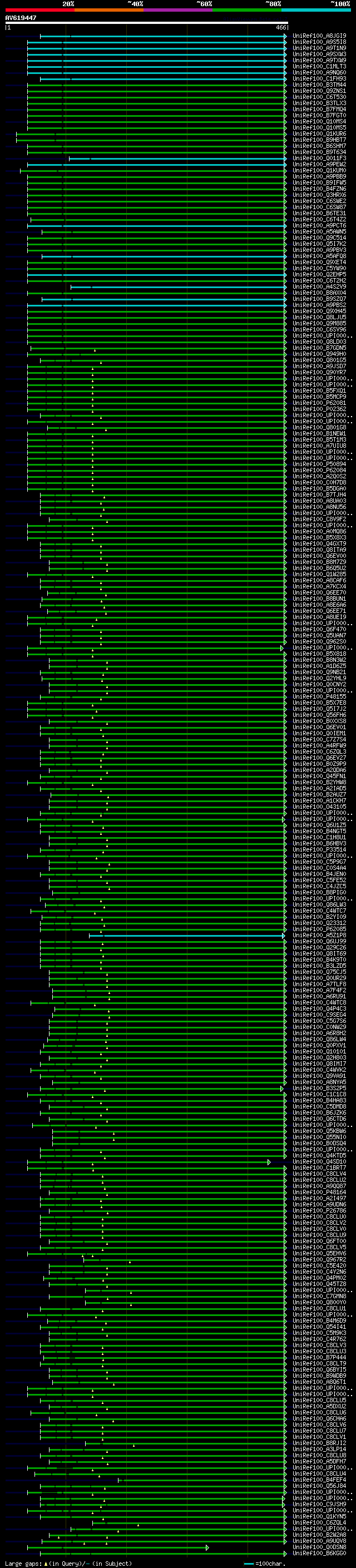Screen dimensions: 356x1568
Task: Select hit label UniRef100_Q9NB21
Action: point(319,672)
